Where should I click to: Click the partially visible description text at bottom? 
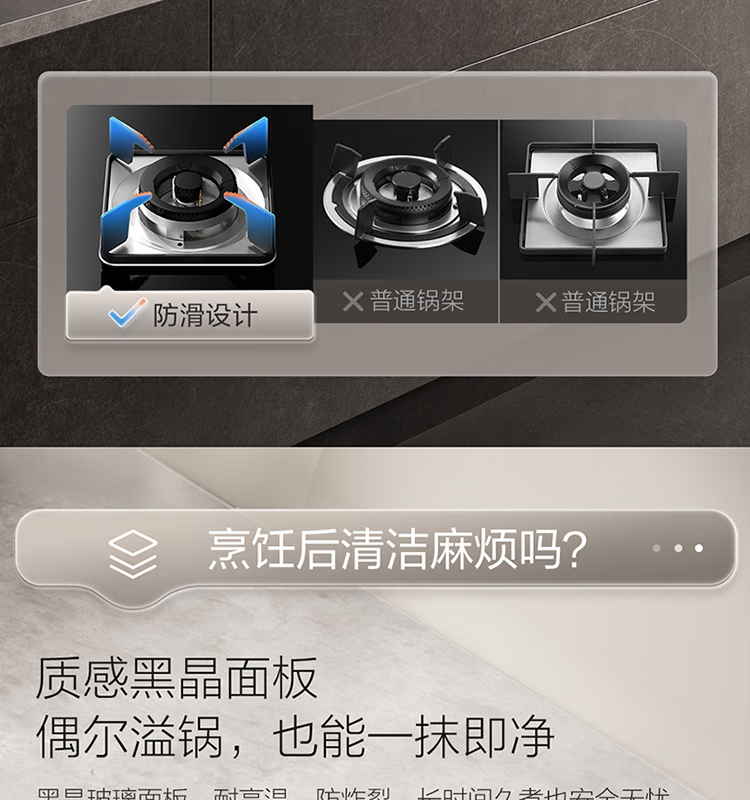(352, 793)
